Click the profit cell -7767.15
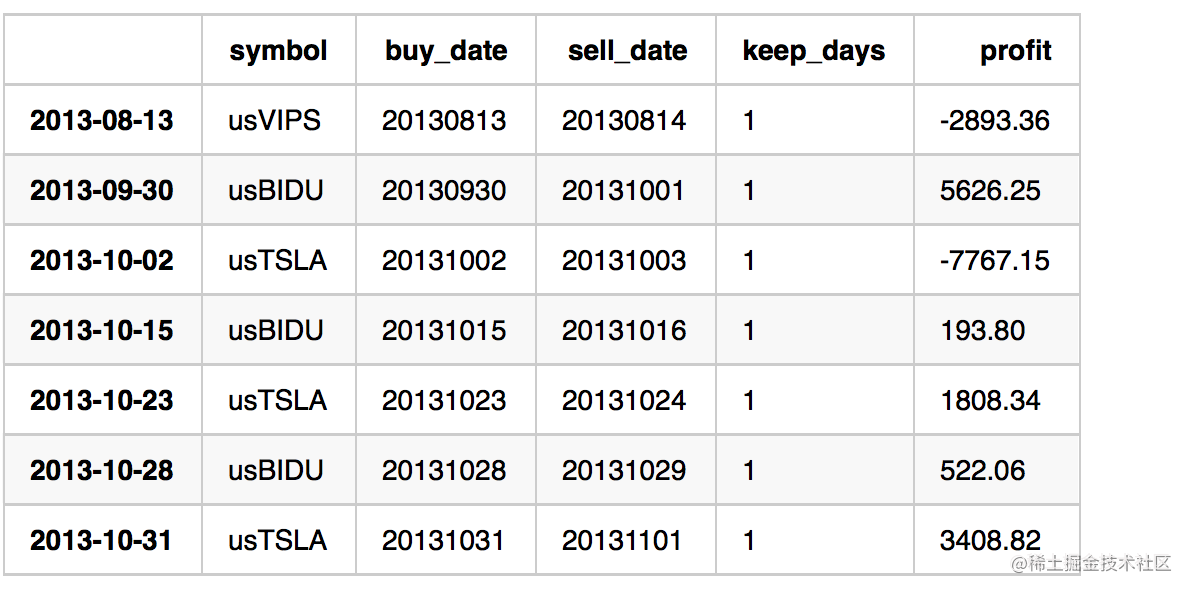 pyautogui.click(x=994, y=261)
